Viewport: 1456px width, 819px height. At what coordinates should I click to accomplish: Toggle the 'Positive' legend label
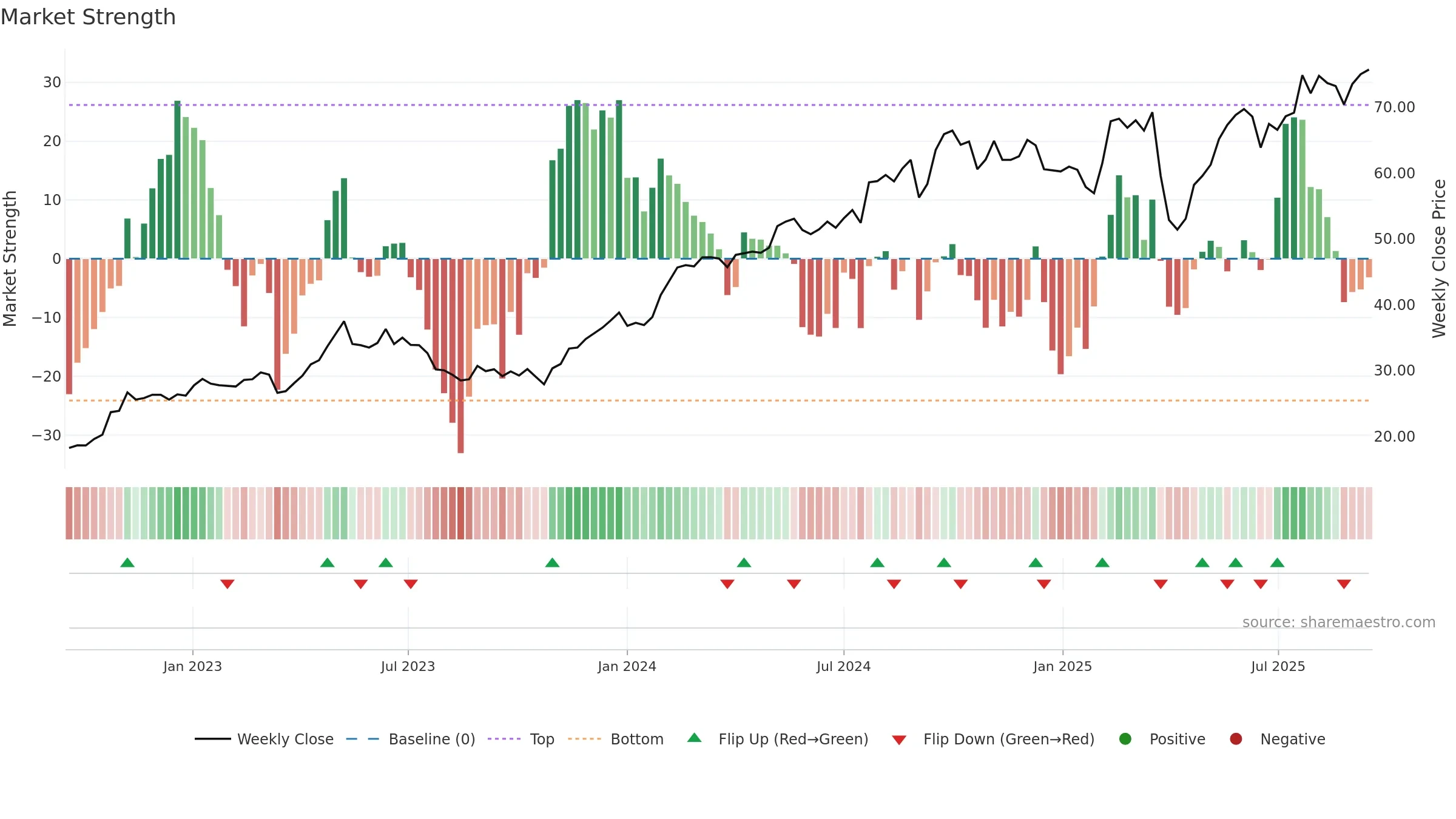click(x=1178, y=739)
